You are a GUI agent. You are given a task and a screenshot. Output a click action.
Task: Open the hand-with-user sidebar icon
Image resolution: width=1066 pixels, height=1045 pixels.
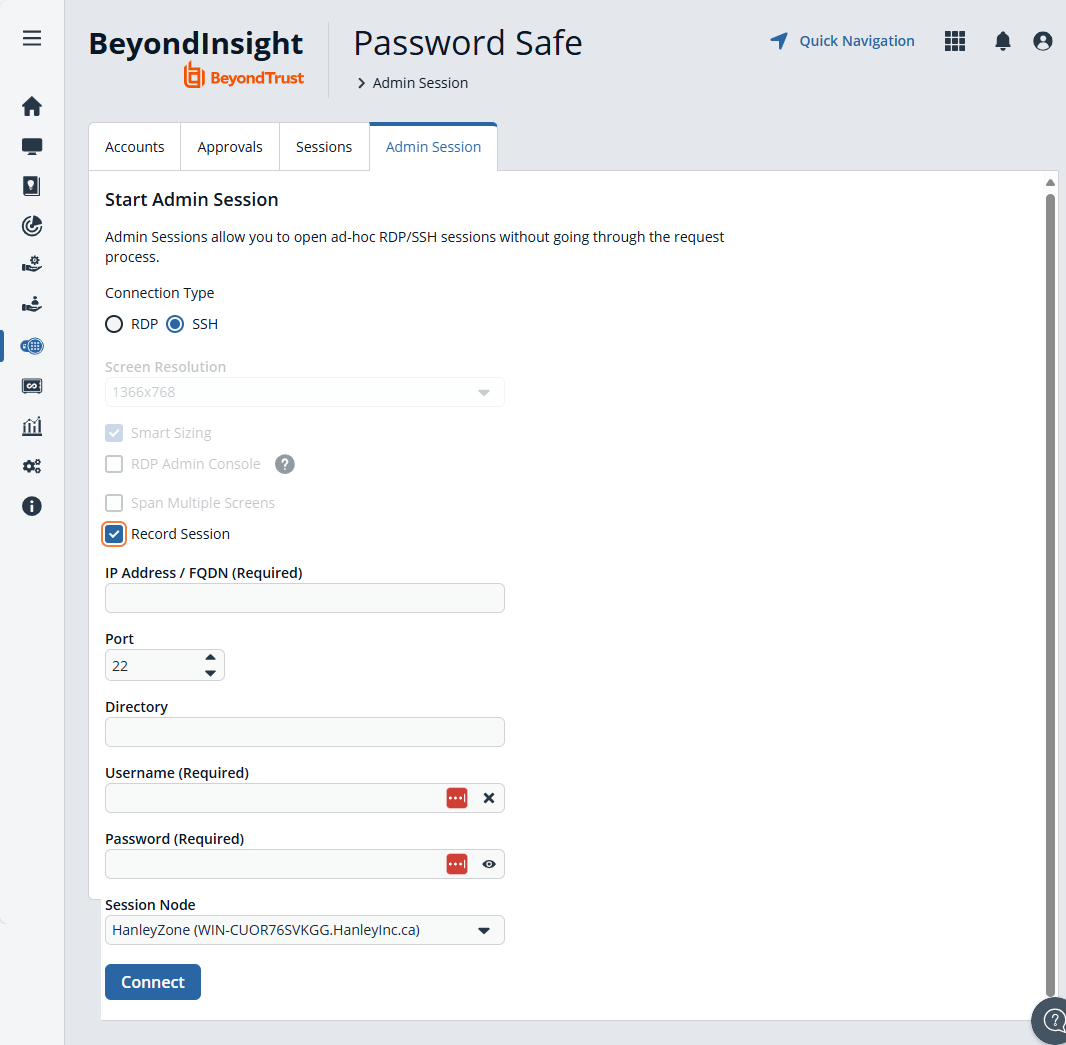[x=32, y=304]
